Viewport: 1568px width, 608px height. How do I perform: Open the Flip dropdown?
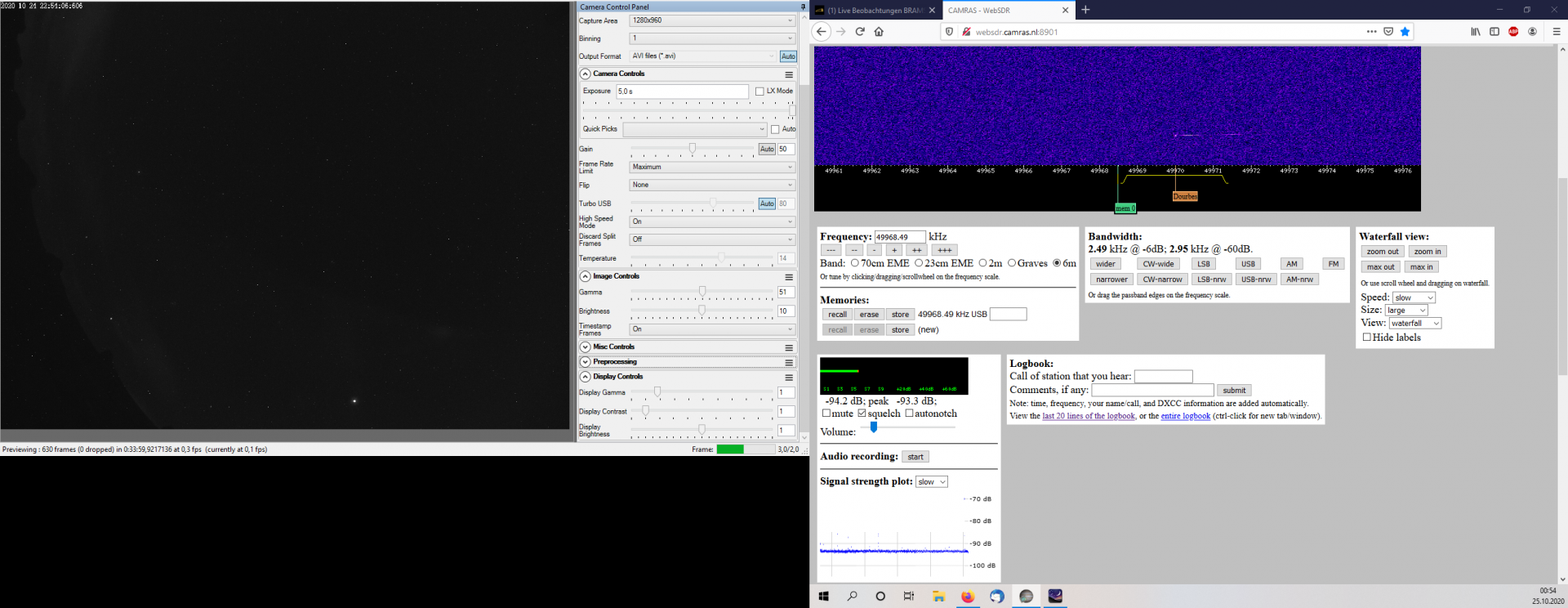click(x=712, y=185)
